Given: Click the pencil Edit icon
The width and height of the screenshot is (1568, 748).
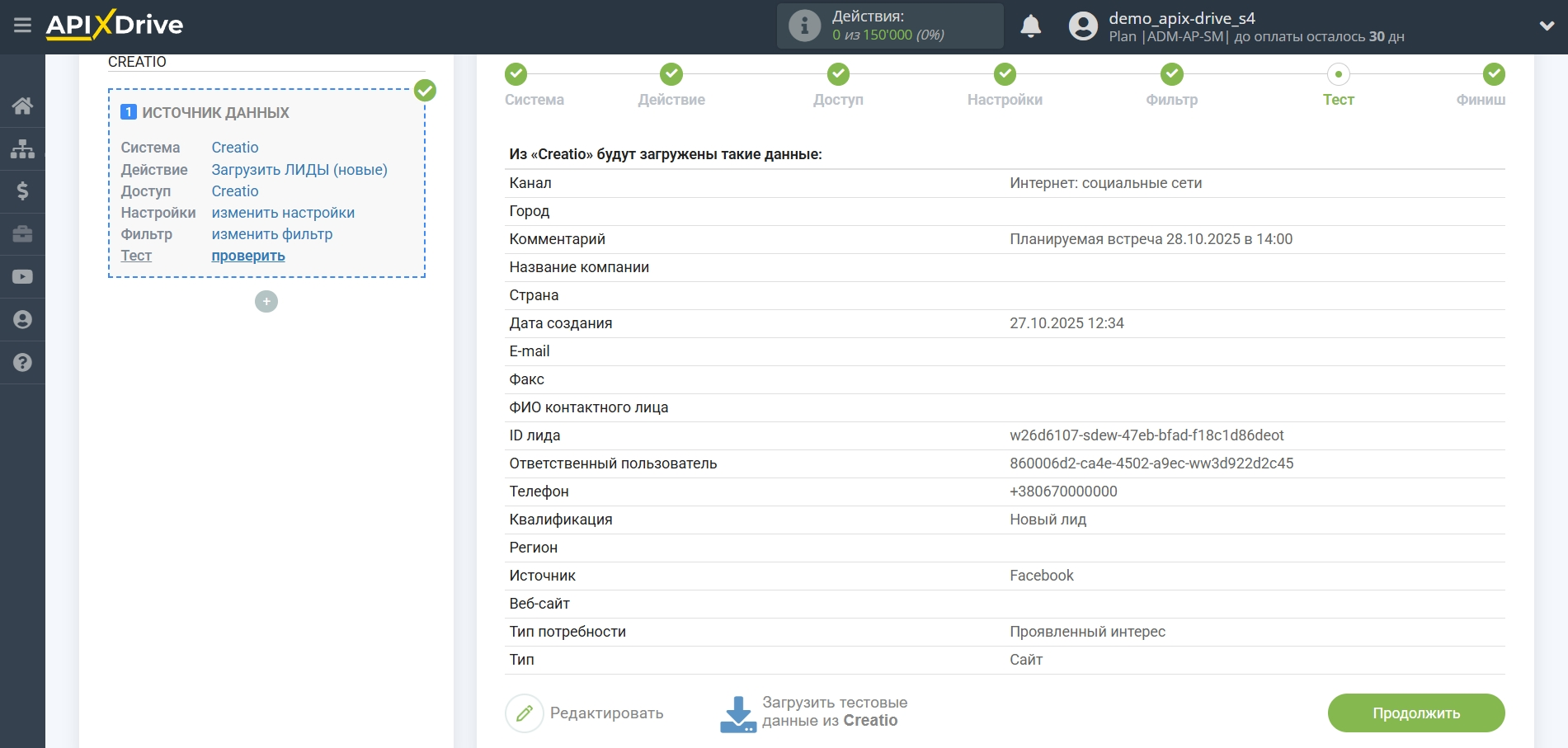Looking at the screenshot, I should pyautogui.click(x=525, y=713).
